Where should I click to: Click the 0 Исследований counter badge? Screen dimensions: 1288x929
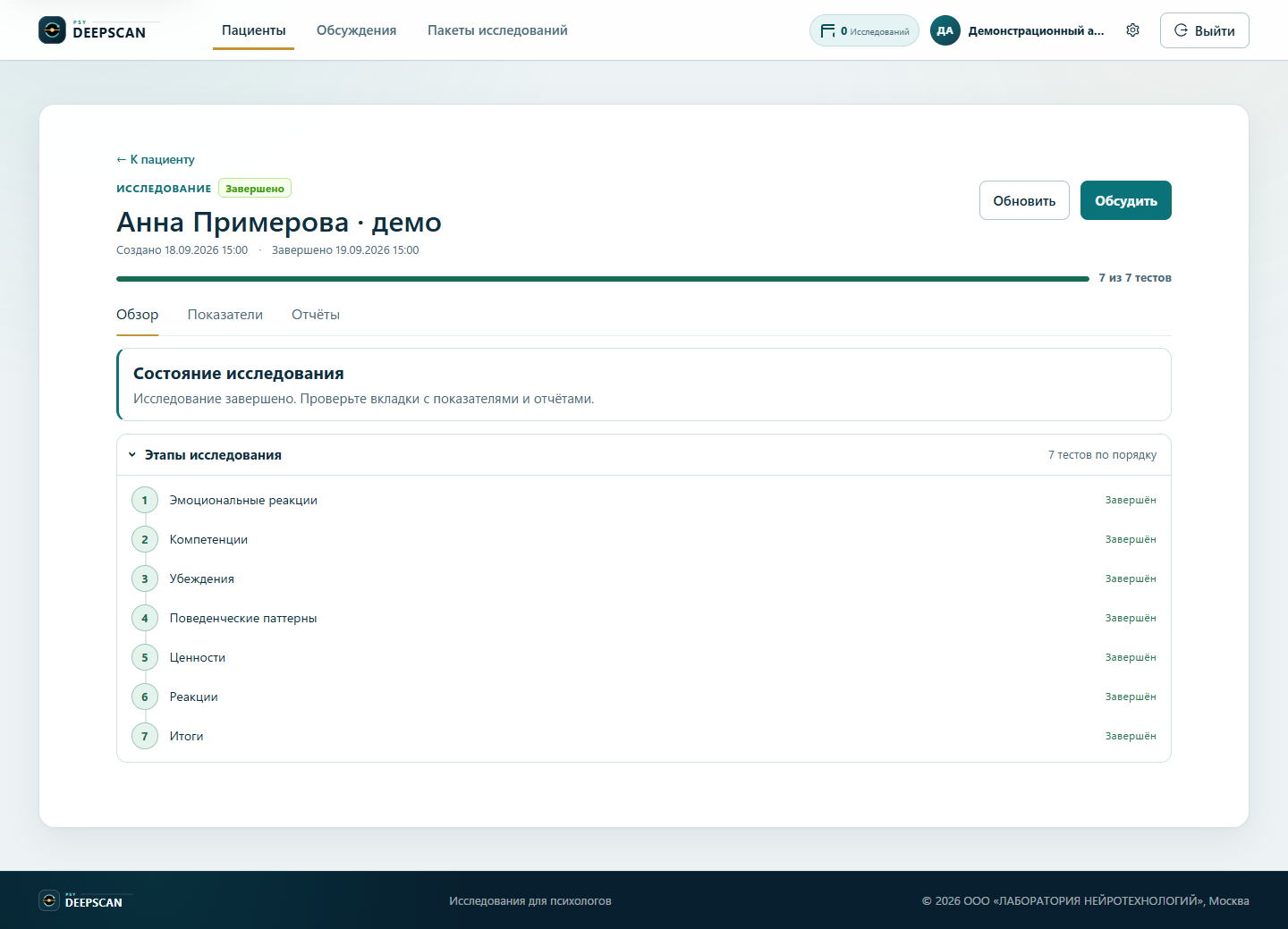864,30
